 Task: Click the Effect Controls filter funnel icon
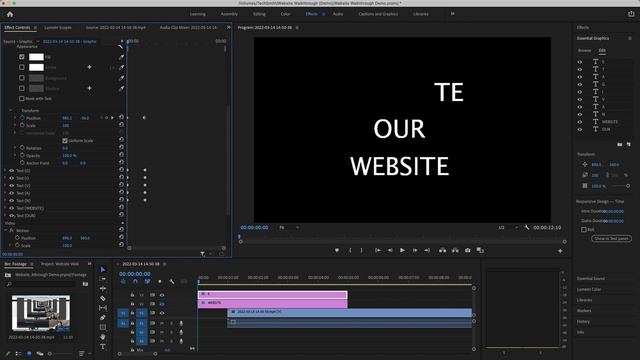point(202,254)
